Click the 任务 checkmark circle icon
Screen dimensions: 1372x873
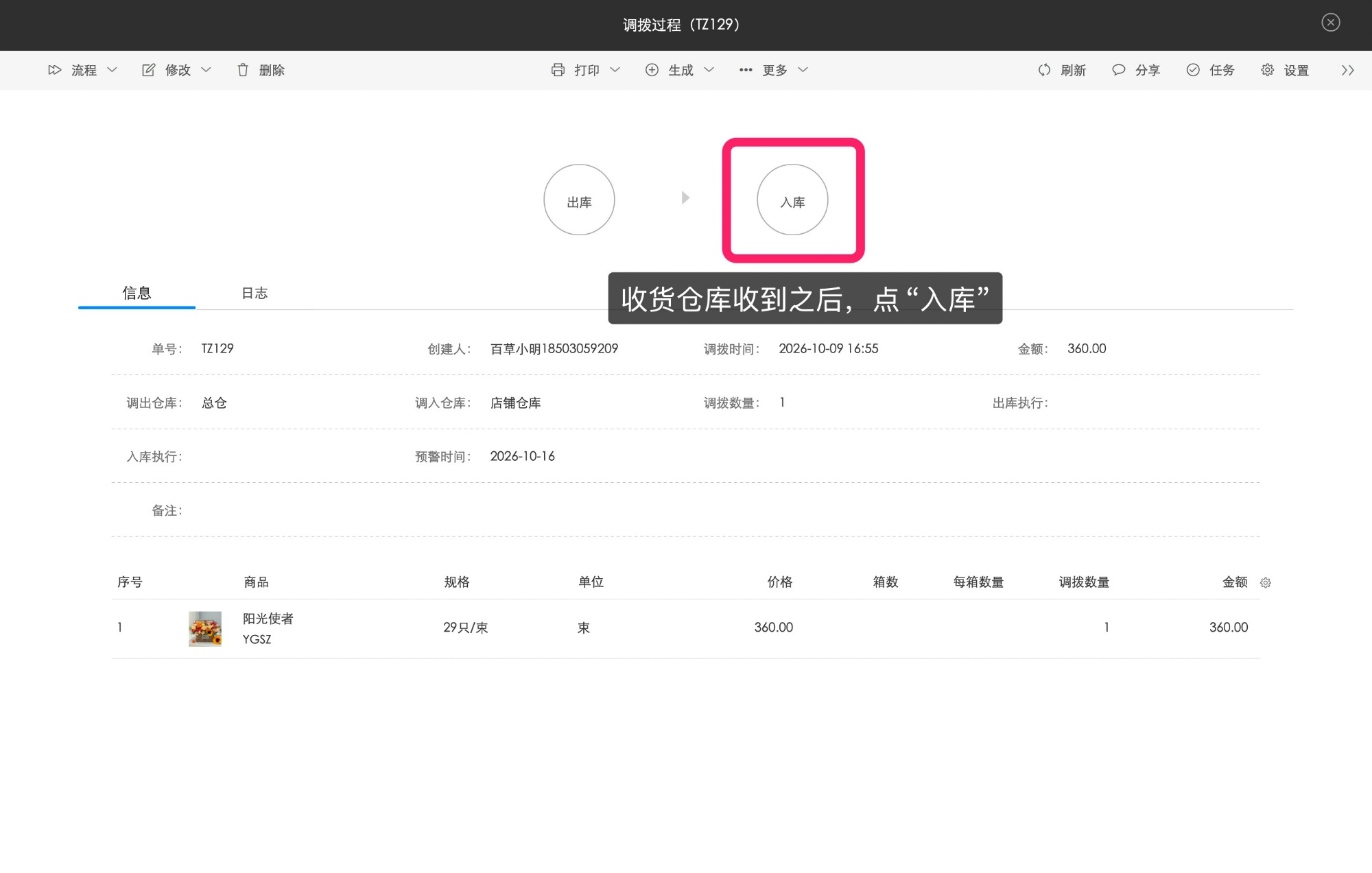[1193, 70]
